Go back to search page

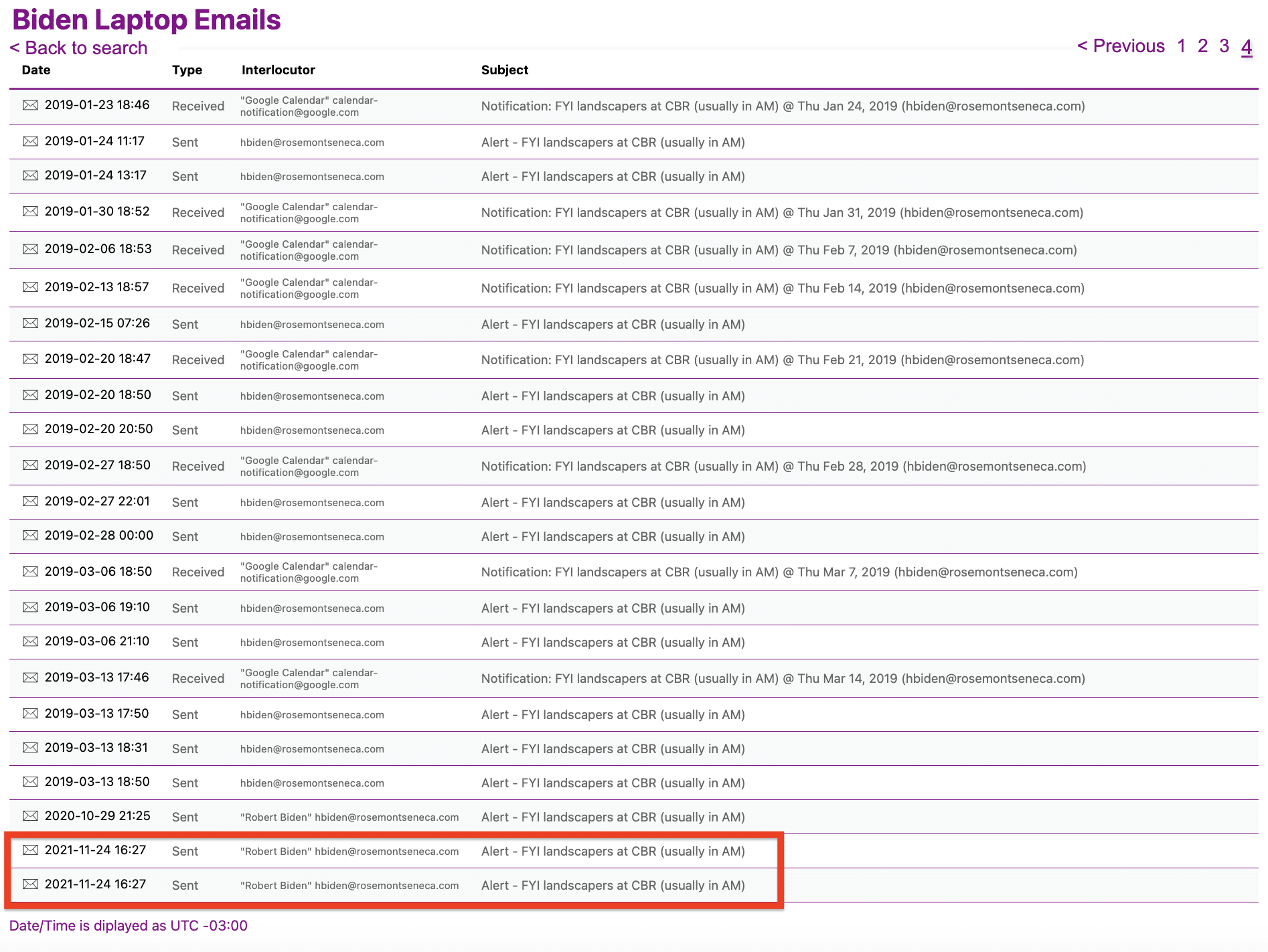pyautogui.click(x=78, y=48)
